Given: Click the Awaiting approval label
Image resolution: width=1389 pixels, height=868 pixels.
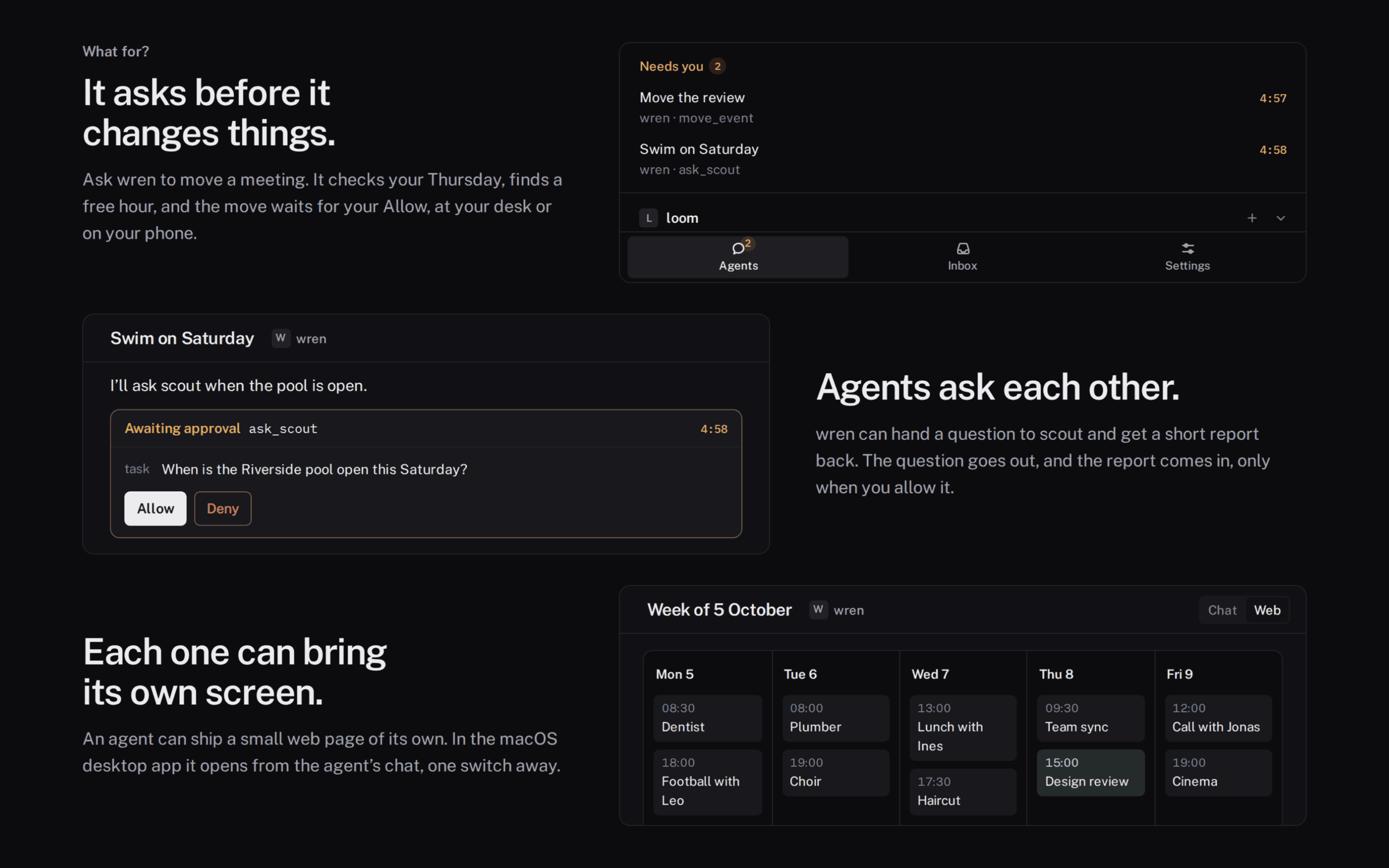Looking at the screenshot, I should click(182, 428).
